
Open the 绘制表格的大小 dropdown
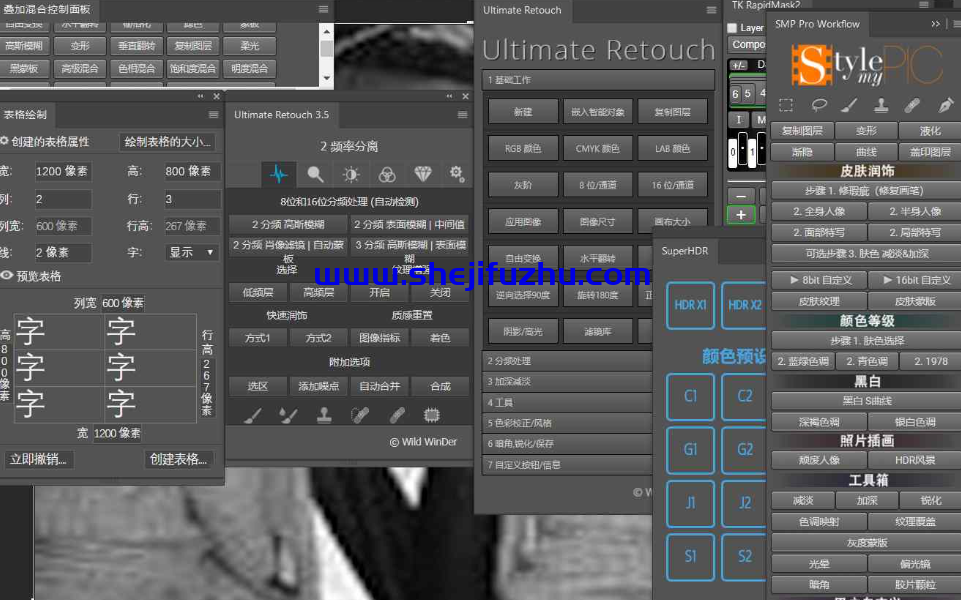[167, 142]
